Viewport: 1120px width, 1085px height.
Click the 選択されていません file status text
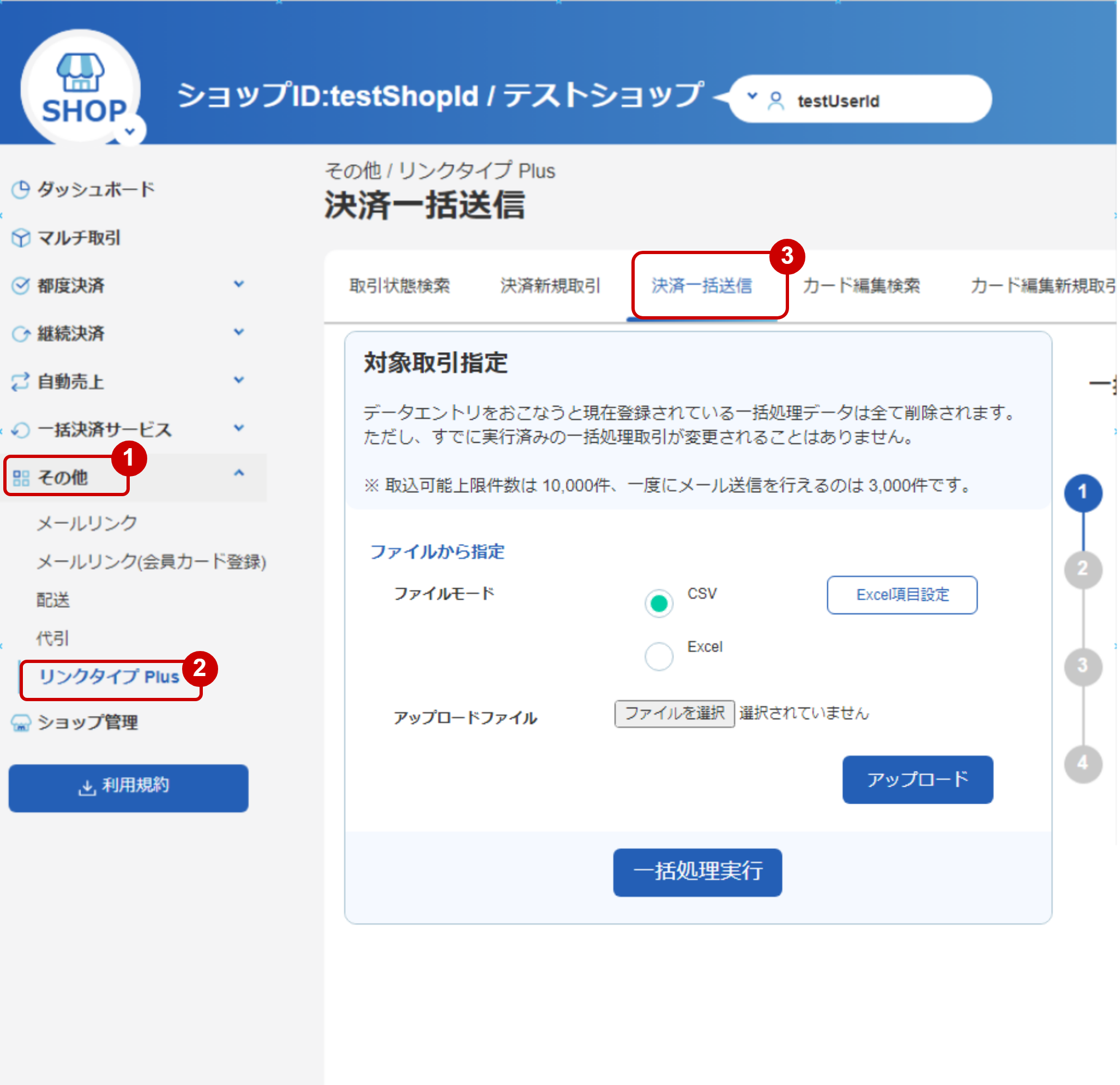804,714
